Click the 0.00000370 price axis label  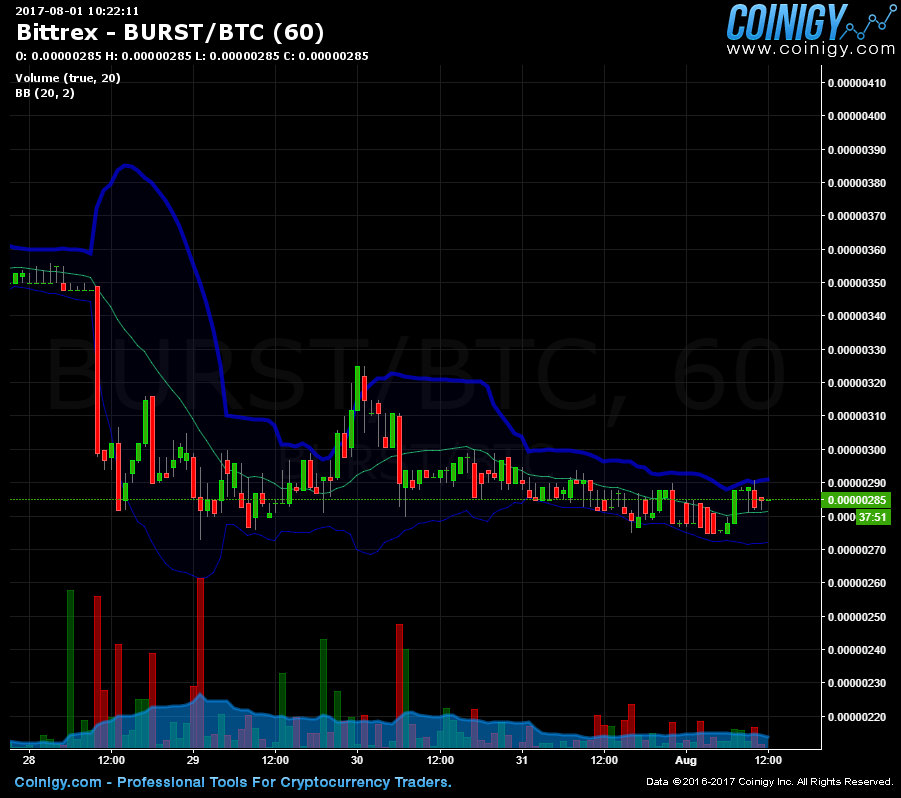tap(857, 217)
